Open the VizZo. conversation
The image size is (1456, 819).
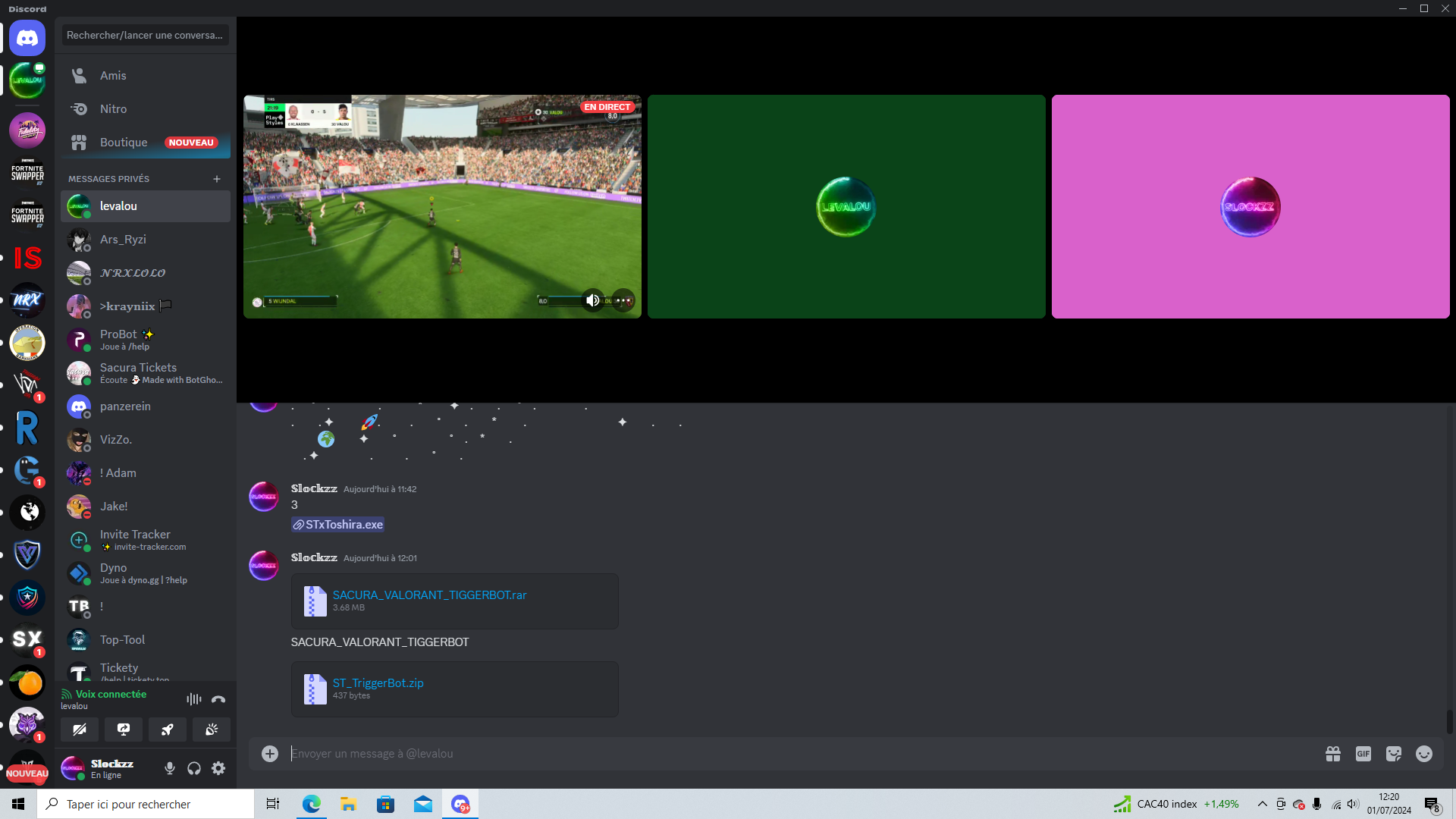click(x=146, y=440)
